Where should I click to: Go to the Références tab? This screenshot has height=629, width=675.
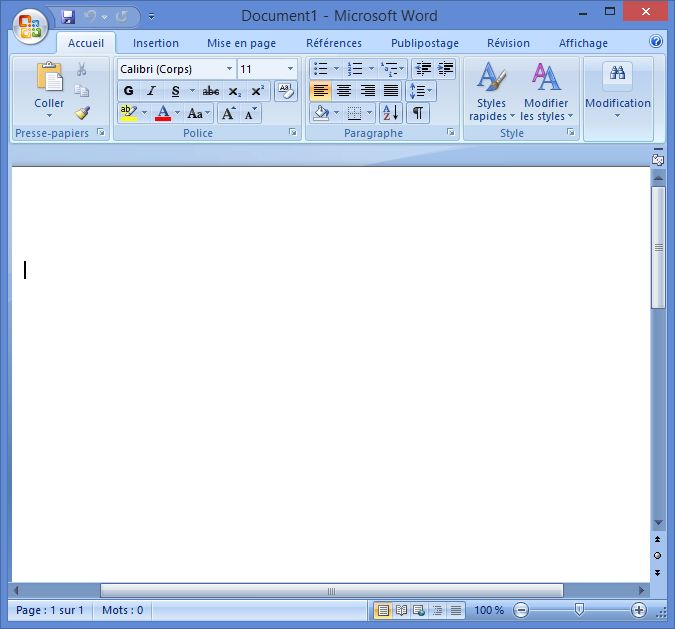click(x=334, y=43)
